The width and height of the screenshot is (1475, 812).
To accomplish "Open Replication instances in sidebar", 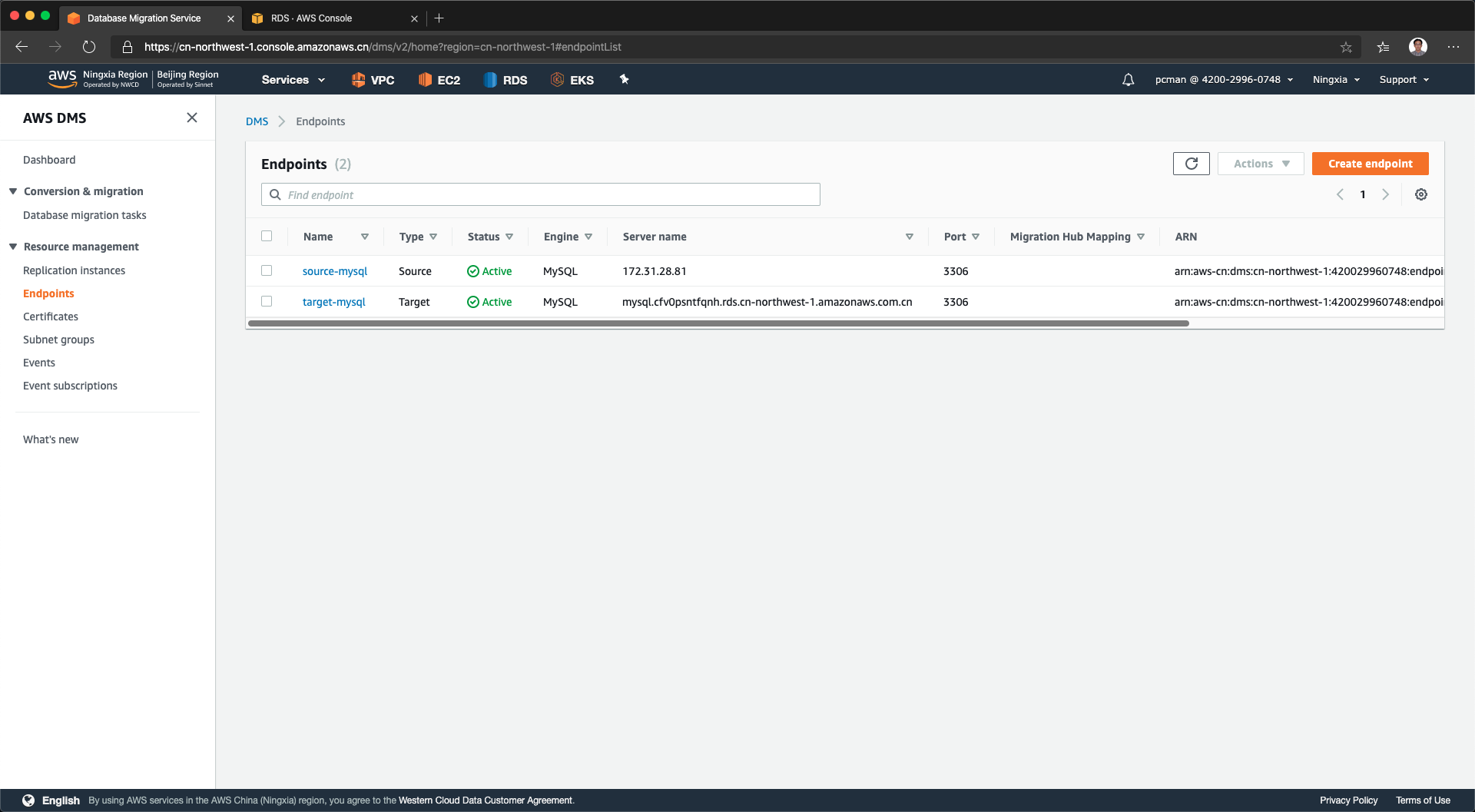I will [74, 270].
